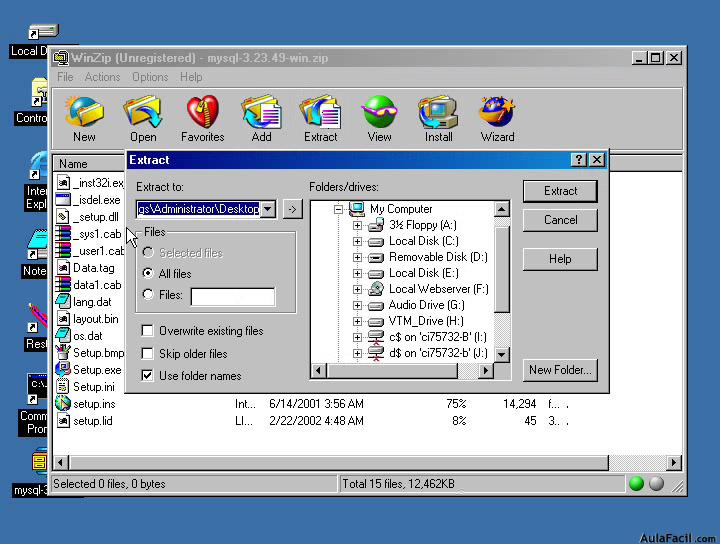Select the 3½ Floppy (A:) drive icon
This screenshot has width=720, height=544.
click(376, 225)
